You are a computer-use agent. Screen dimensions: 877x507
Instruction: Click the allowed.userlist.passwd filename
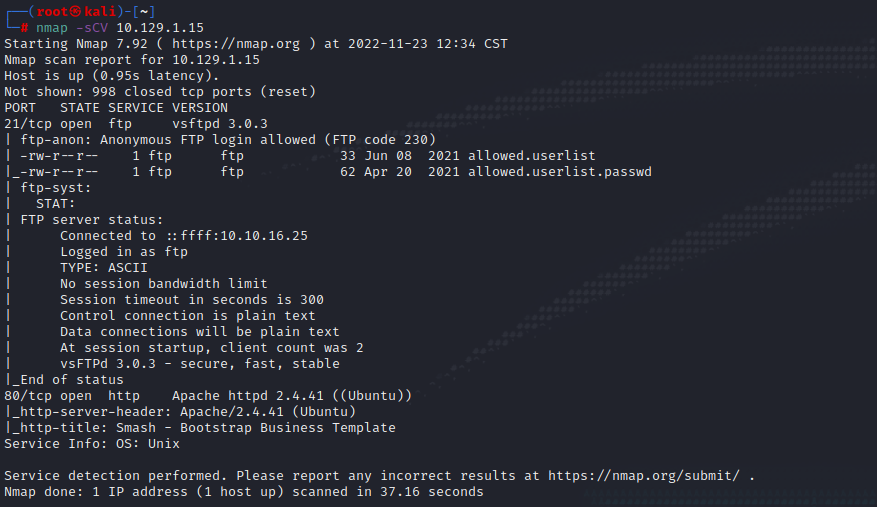tap(559, 172)
